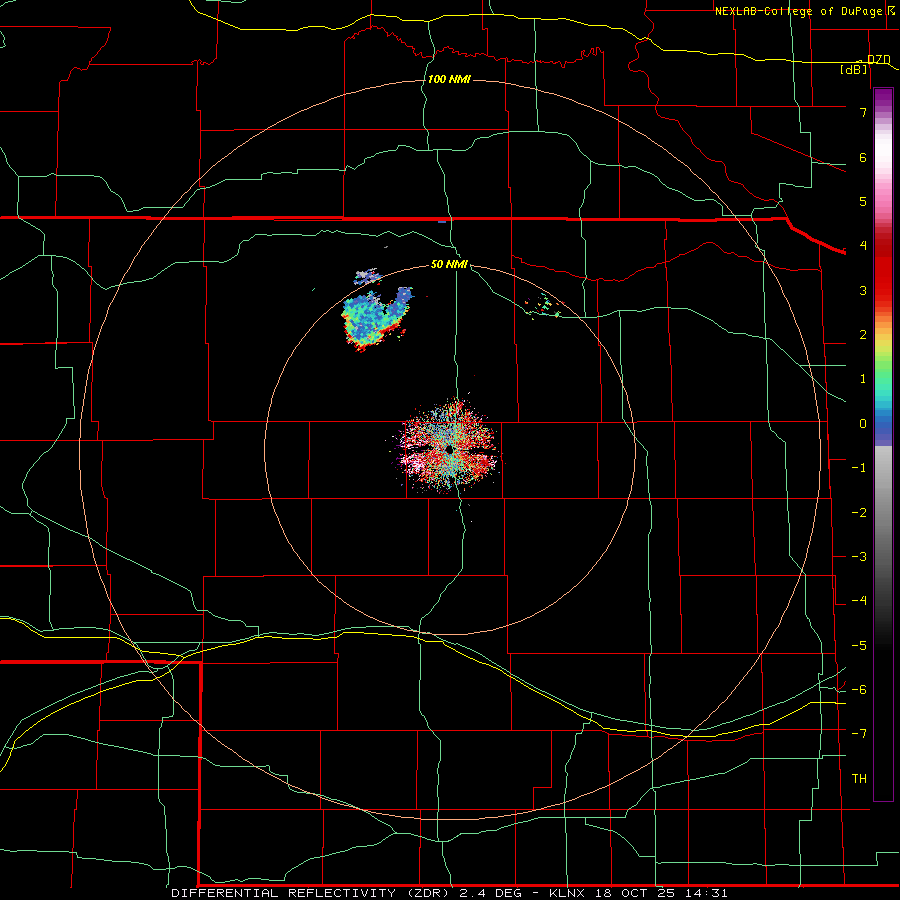Click the -3 value on the dB scale
900x900 pixels.
coord(859,557)
